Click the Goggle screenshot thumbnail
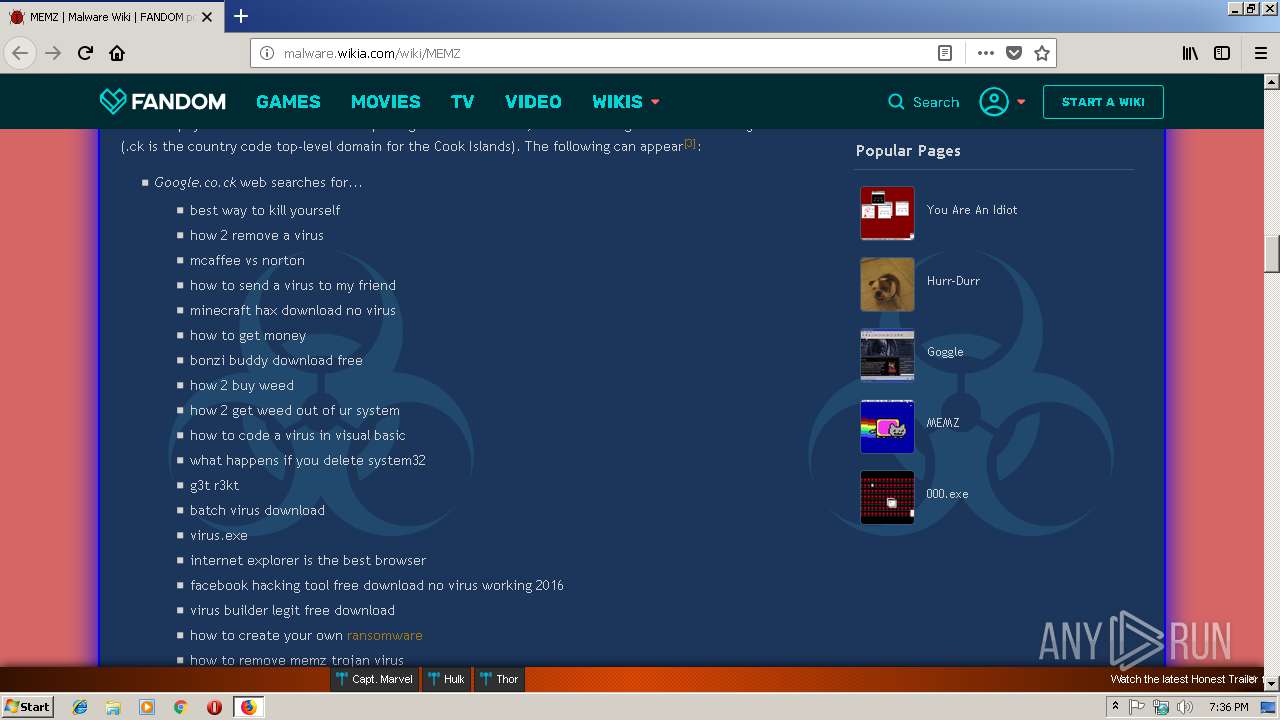The image size is (1280, 720). tap(887, 355)
